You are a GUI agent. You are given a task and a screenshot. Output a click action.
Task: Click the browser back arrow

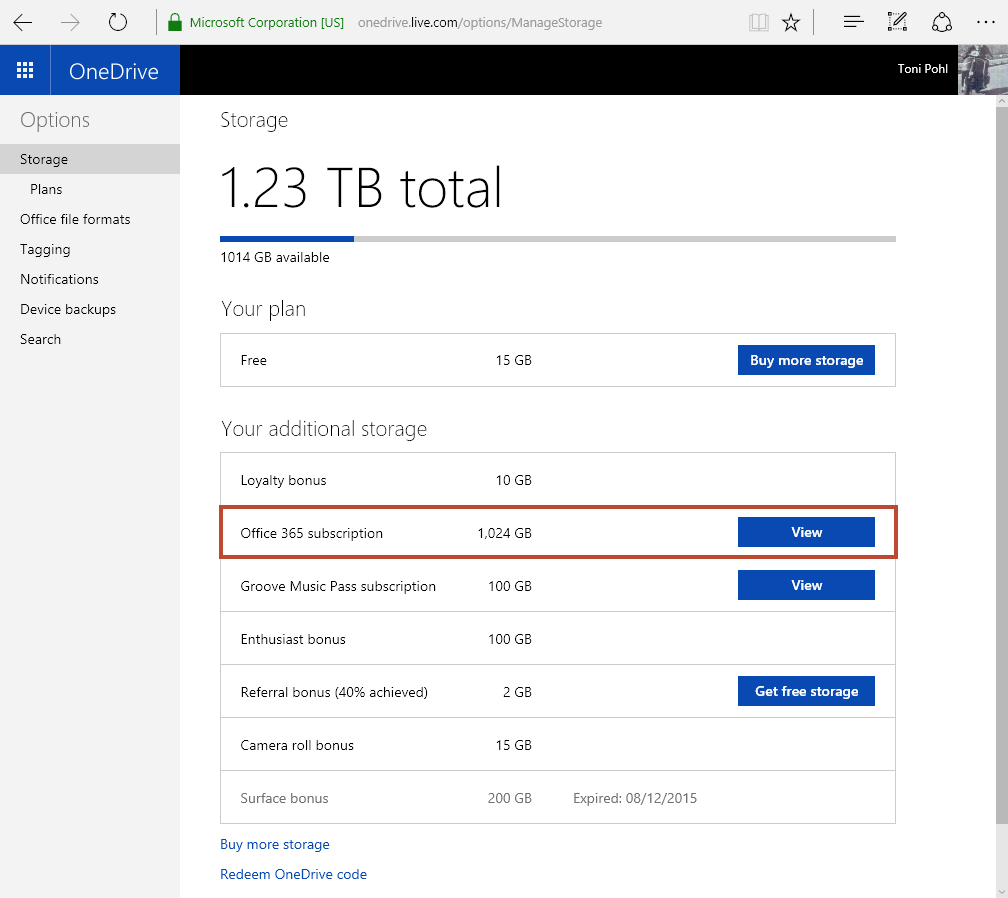coord(23,22)
